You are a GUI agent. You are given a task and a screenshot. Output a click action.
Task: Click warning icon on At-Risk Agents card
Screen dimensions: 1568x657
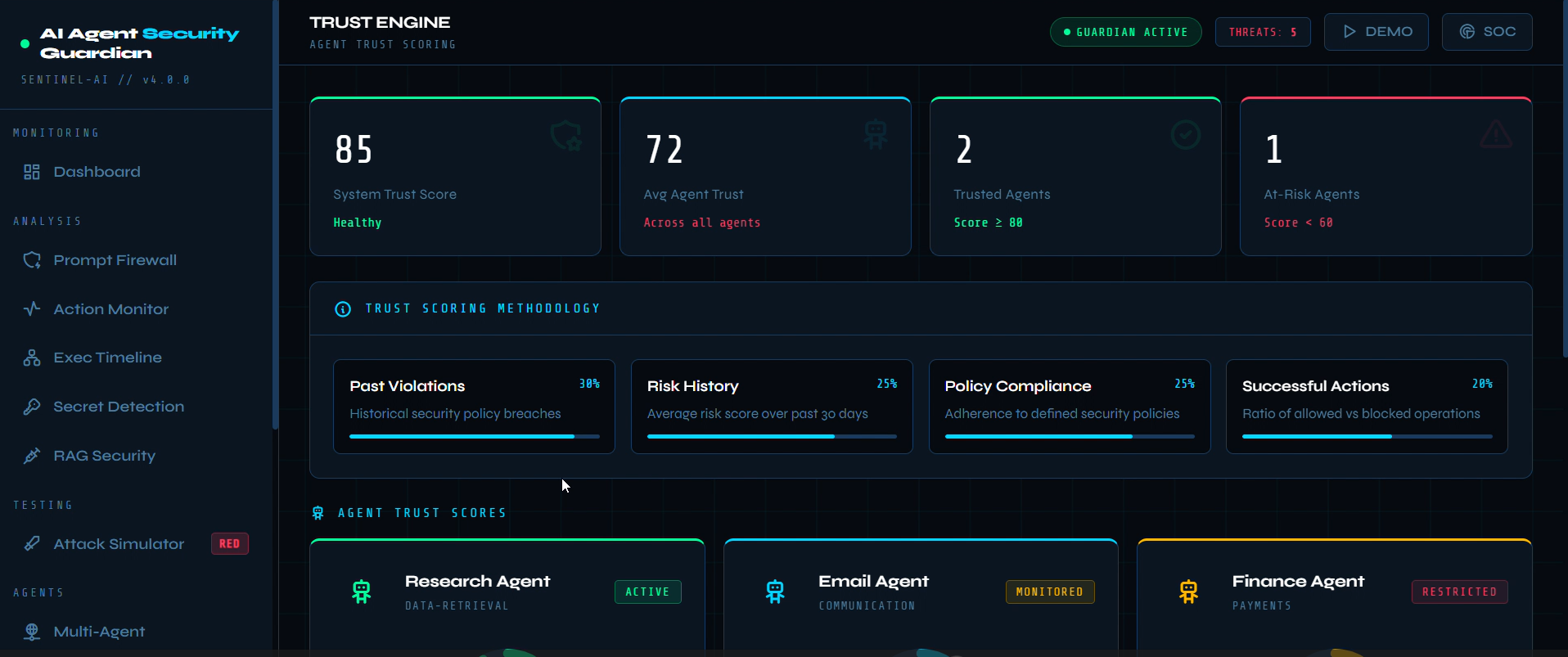1496,134
